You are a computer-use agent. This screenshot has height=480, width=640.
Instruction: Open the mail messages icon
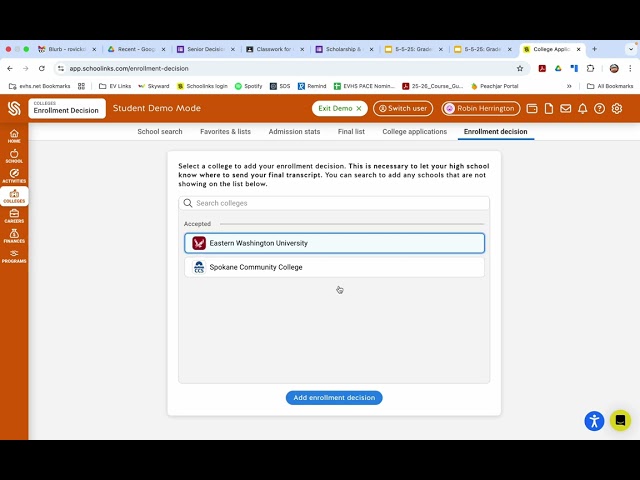565,108
